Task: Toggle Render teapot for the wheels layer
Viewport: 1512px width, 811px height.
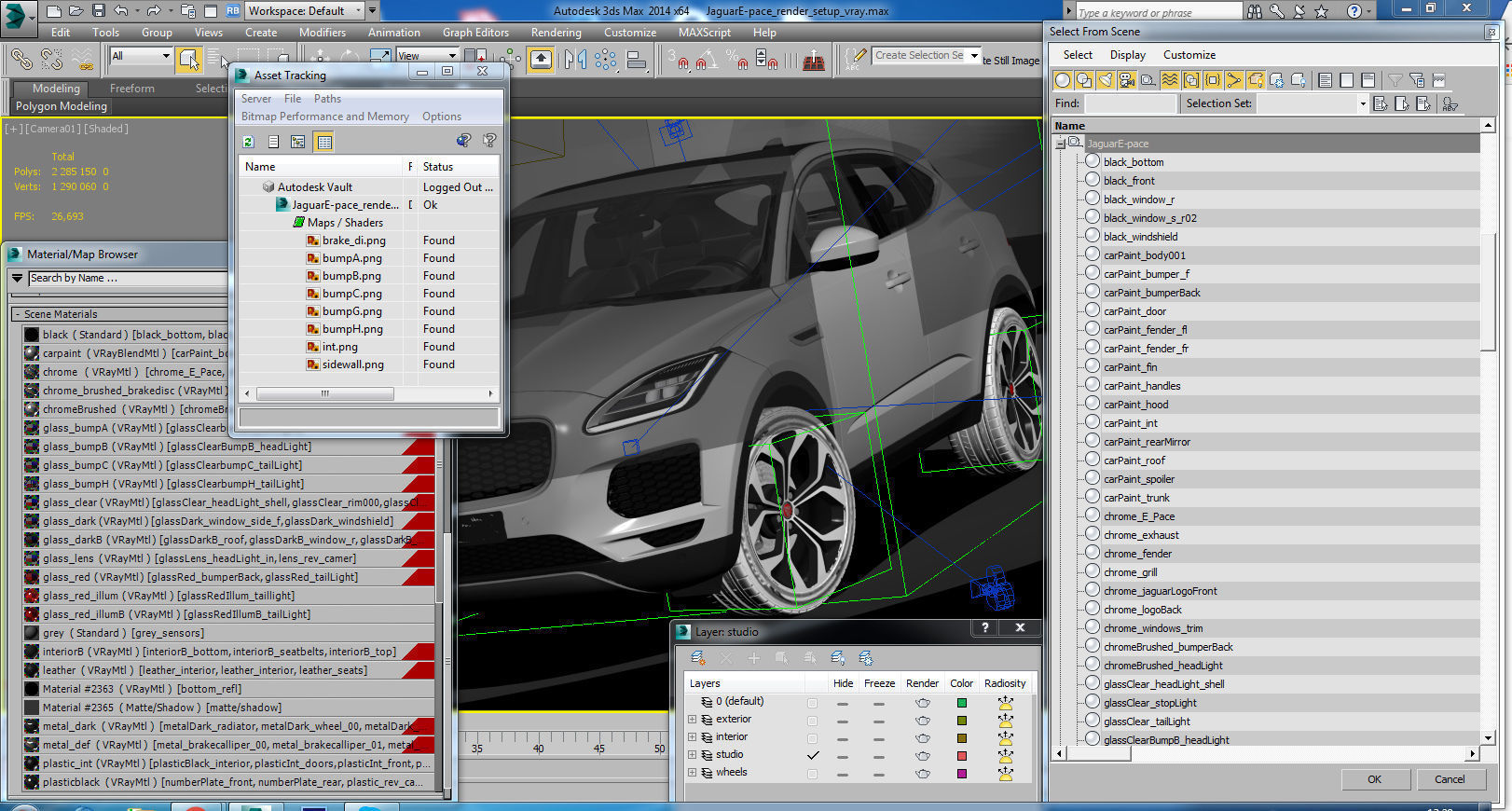Action: click(x=923, y=774)
